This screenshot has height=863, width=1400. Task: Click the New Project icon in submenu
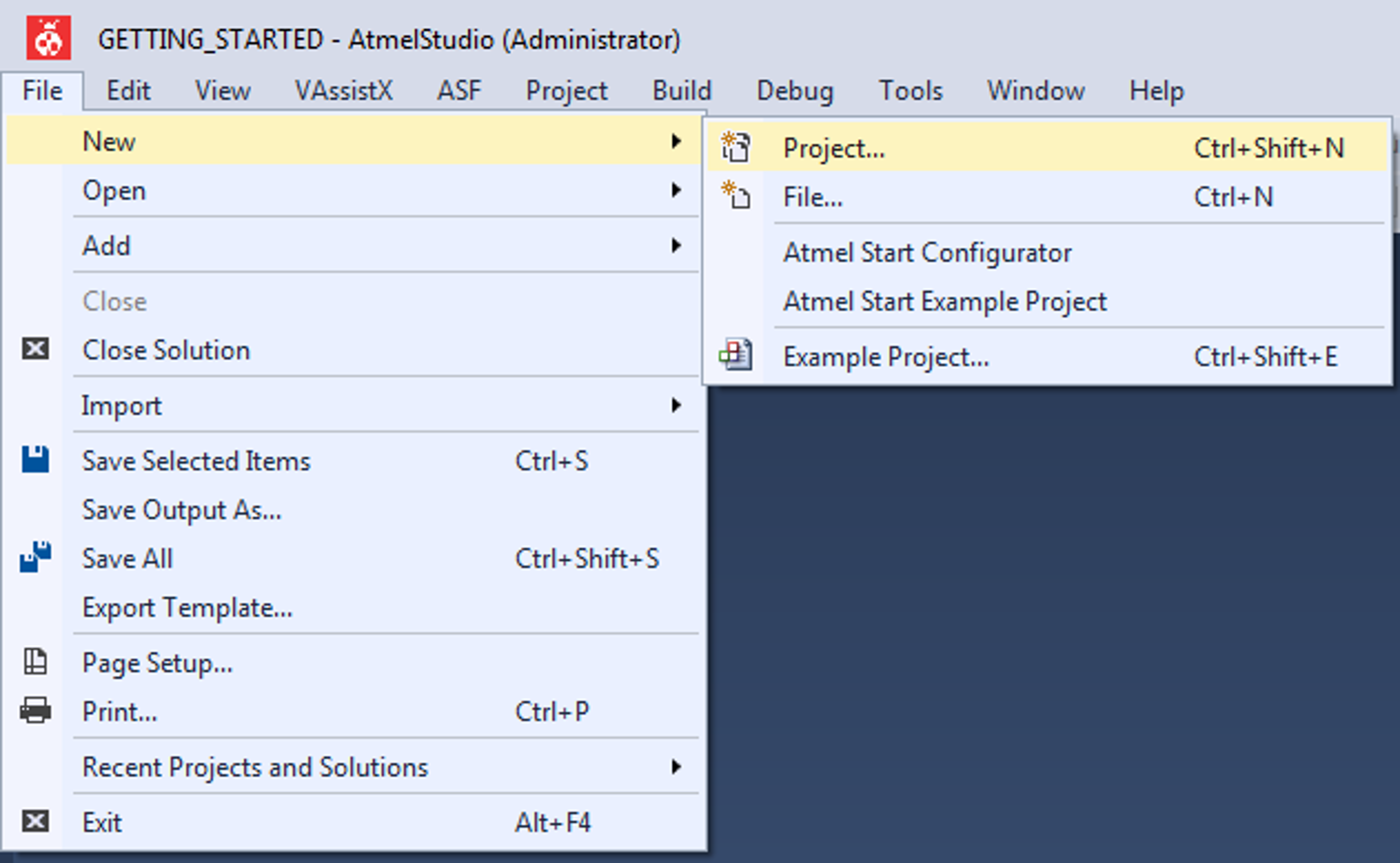[735, 148]
